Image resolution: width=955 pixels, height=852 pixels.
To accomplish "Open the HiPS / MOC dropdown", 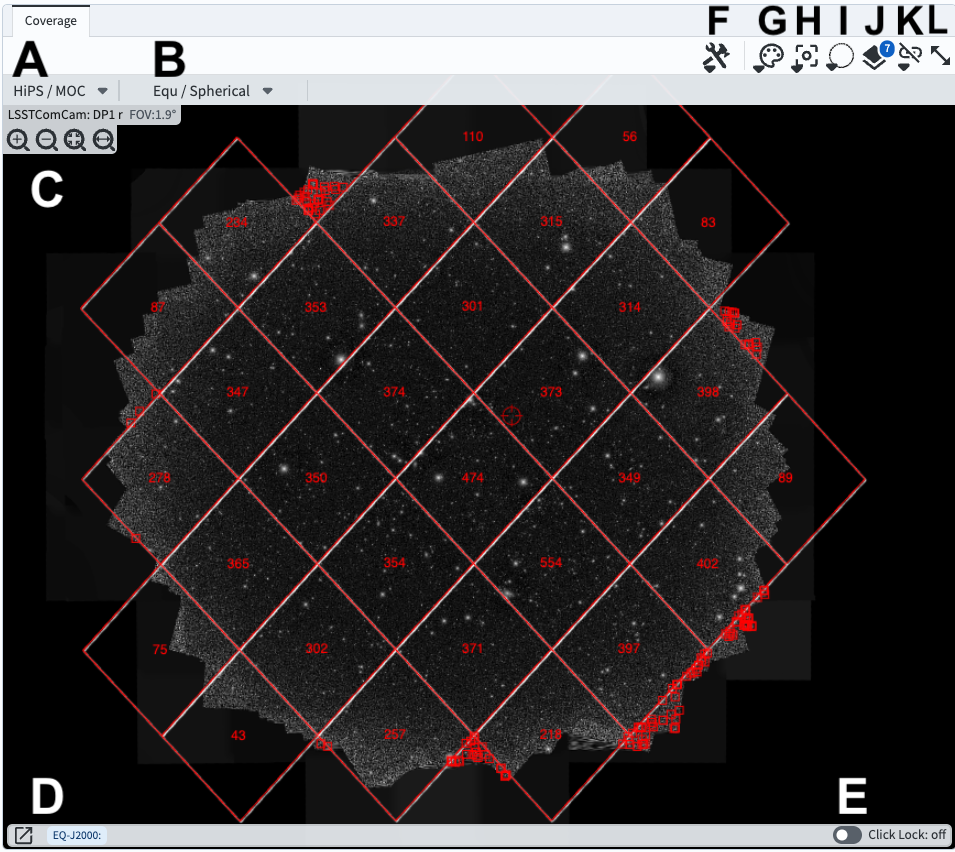I will pos(60,91).
